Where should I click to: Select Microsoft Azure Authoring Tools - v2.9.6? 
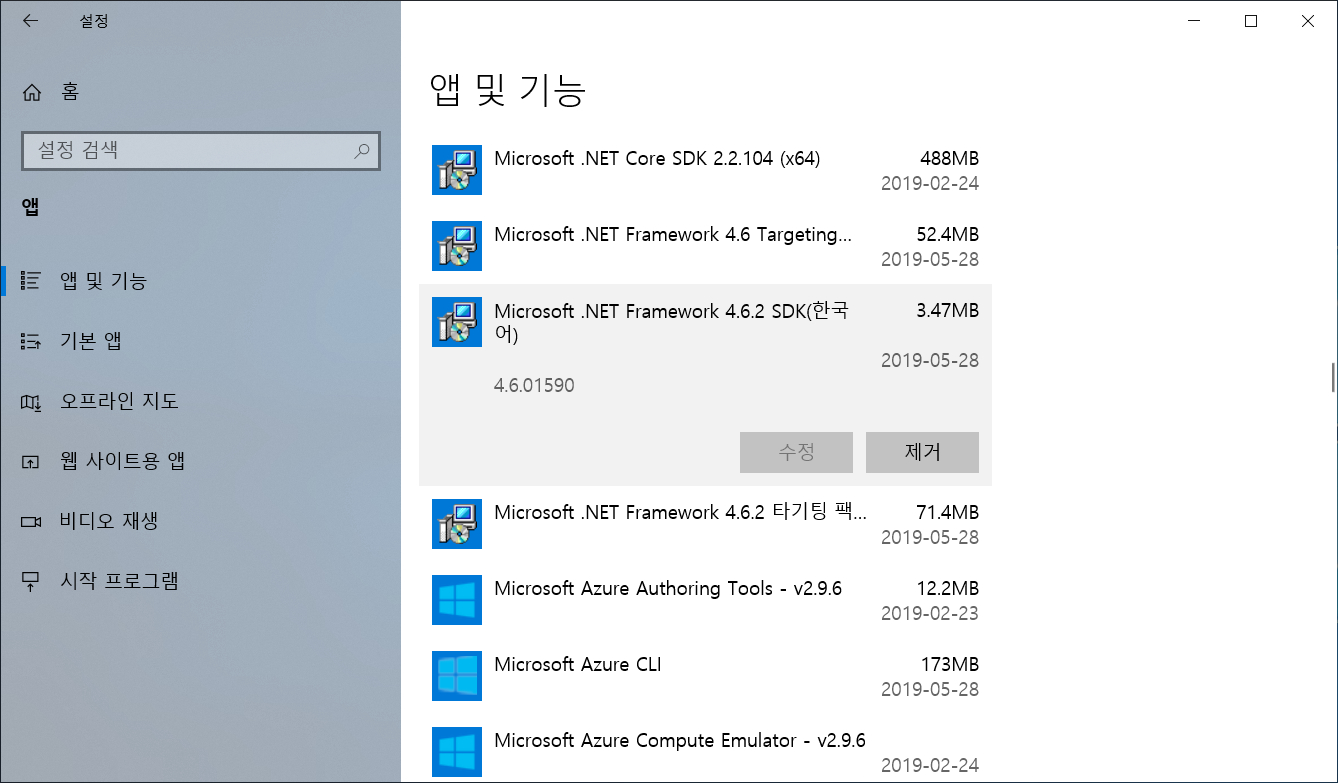(668, 588)
